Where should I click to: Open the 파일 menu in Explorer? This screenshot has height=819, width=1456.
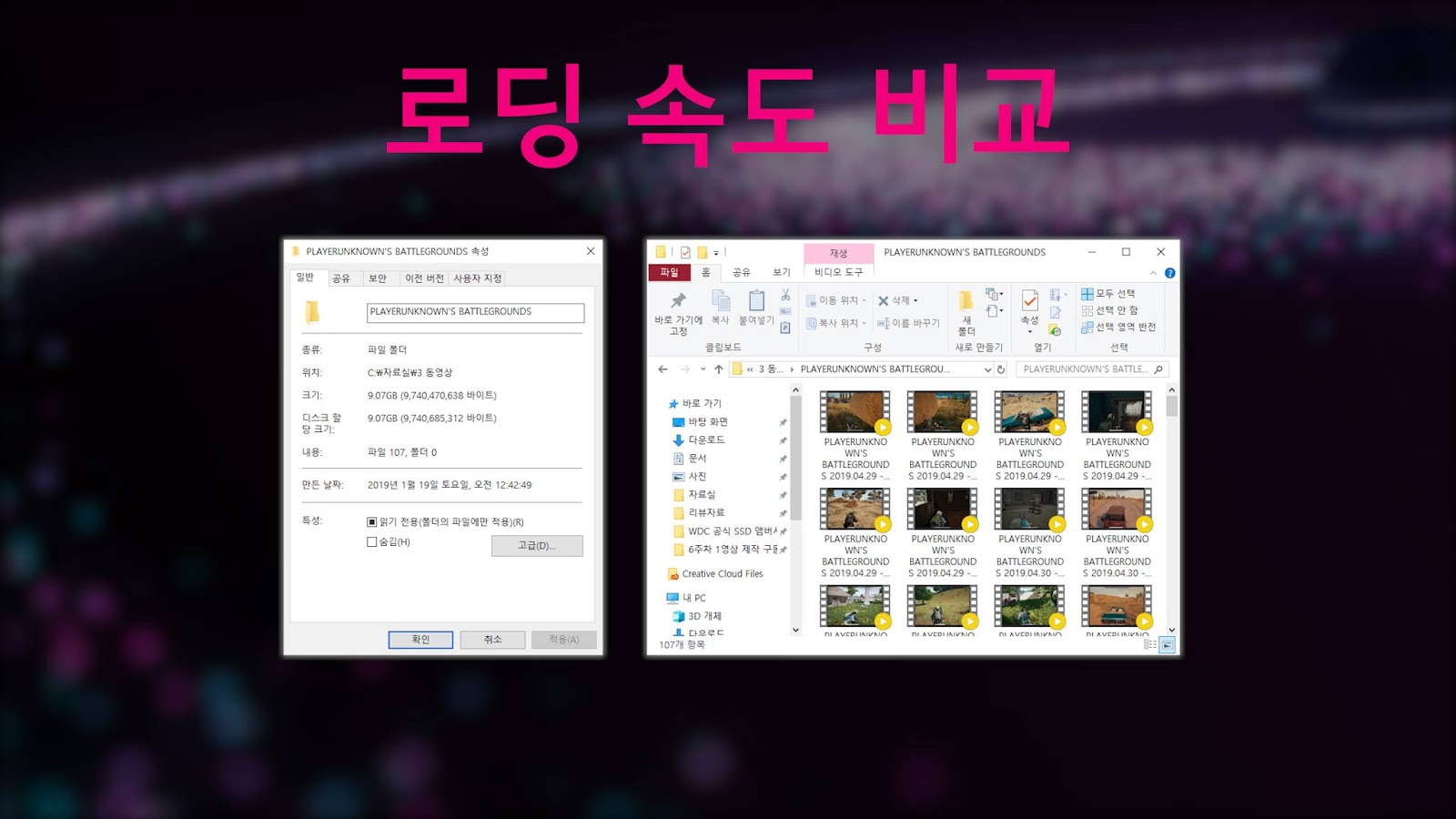[x=669, y=272]
